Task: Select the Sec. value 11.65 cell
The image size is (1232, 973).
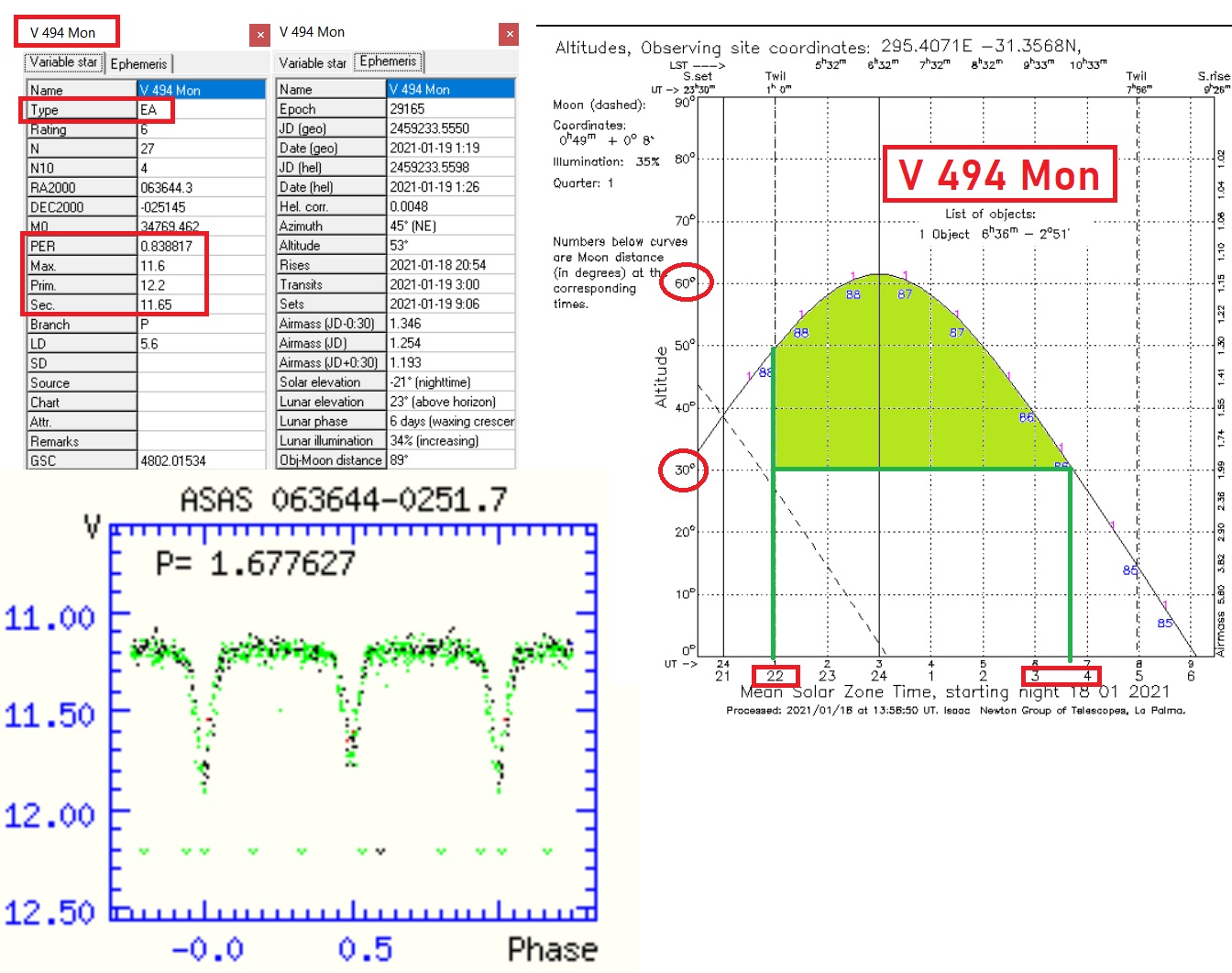Action: pyautogui.click(x=157, y=304)
